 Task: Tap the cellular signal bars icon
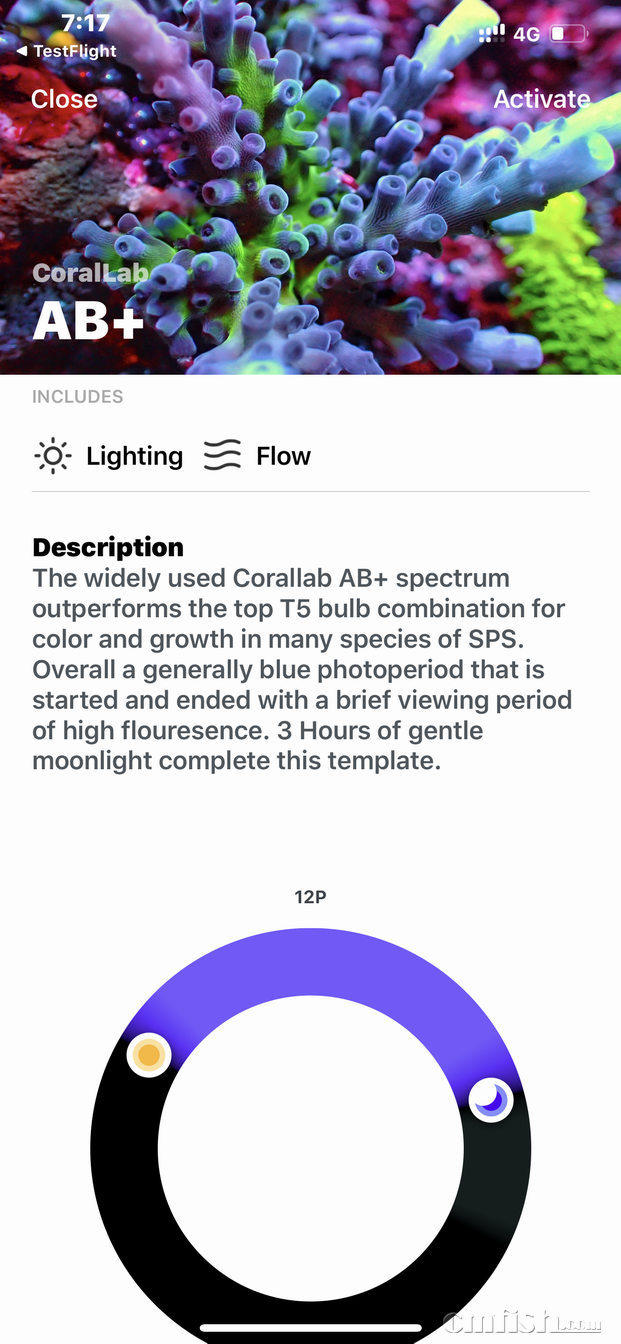[x=491, y=35]
